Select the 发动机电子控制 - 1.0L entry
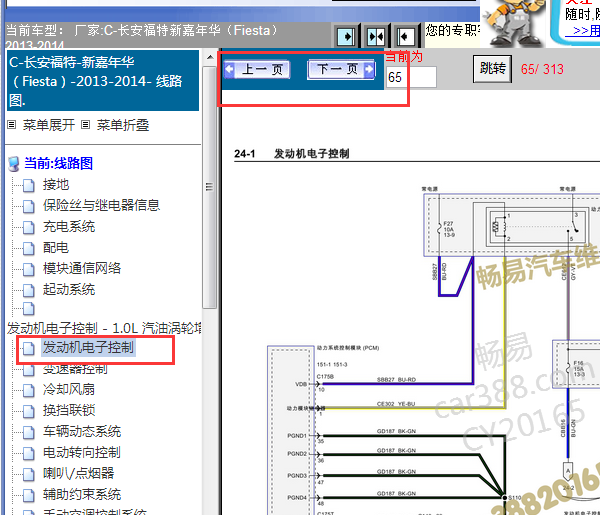 (104, 328)
